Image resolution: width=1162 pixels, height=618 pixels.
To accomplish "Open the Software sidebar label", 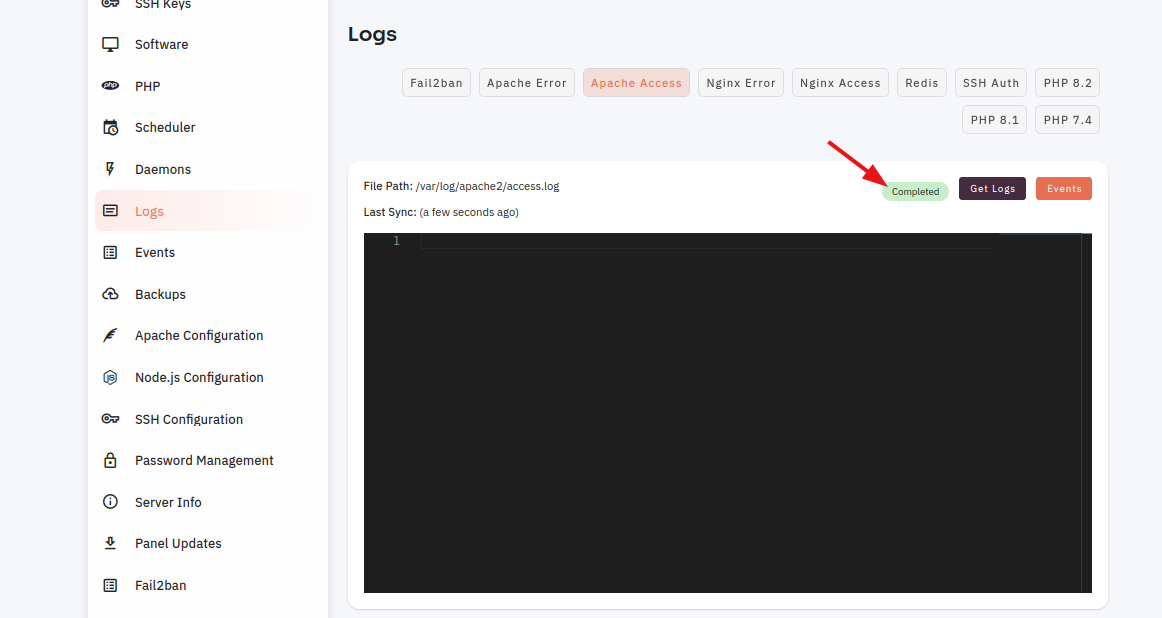I will point(162,44).
